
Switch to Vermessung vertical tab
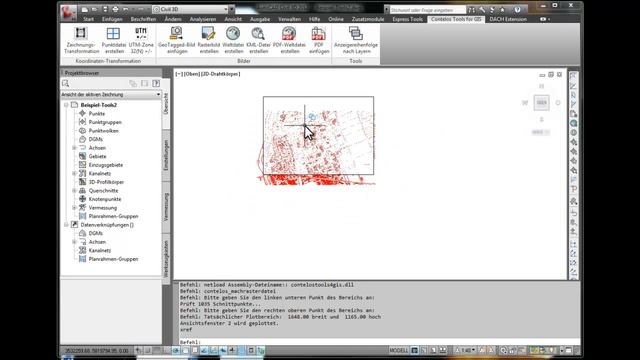pos(166,207)
